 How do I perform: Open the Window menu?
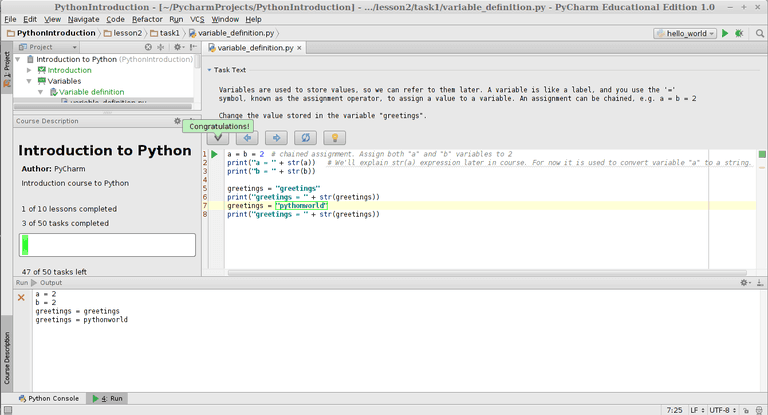225,19
